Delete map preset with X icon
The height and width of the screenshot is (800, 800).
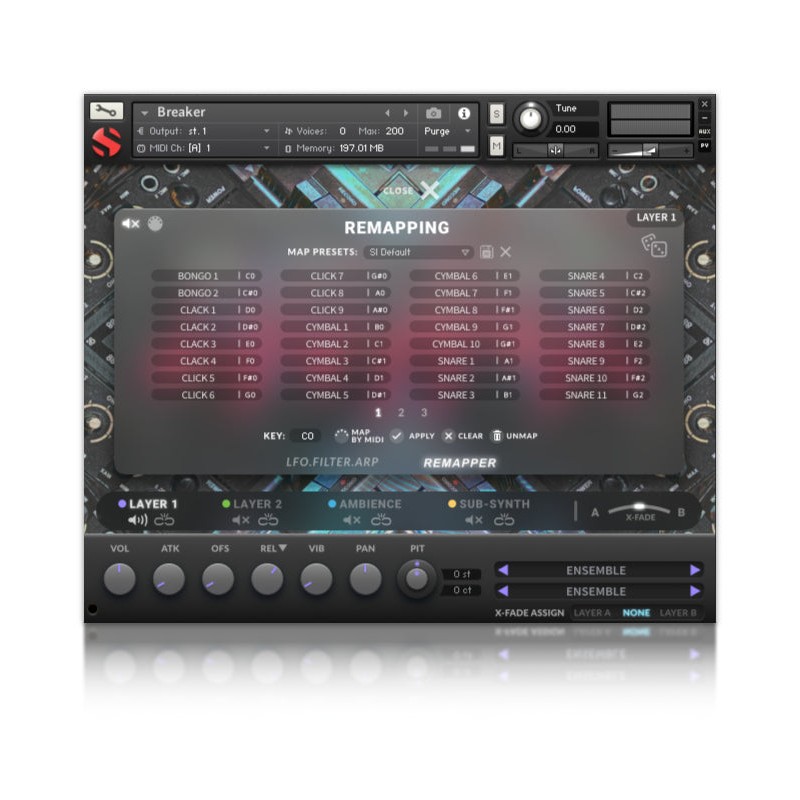(x=506, y=253)
